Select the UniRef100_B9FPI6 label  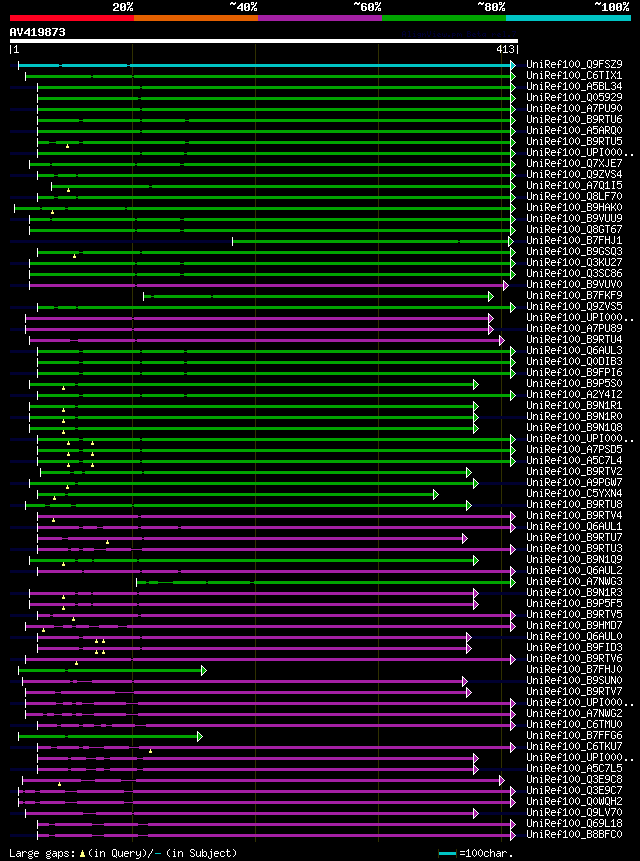click(574, 372)
